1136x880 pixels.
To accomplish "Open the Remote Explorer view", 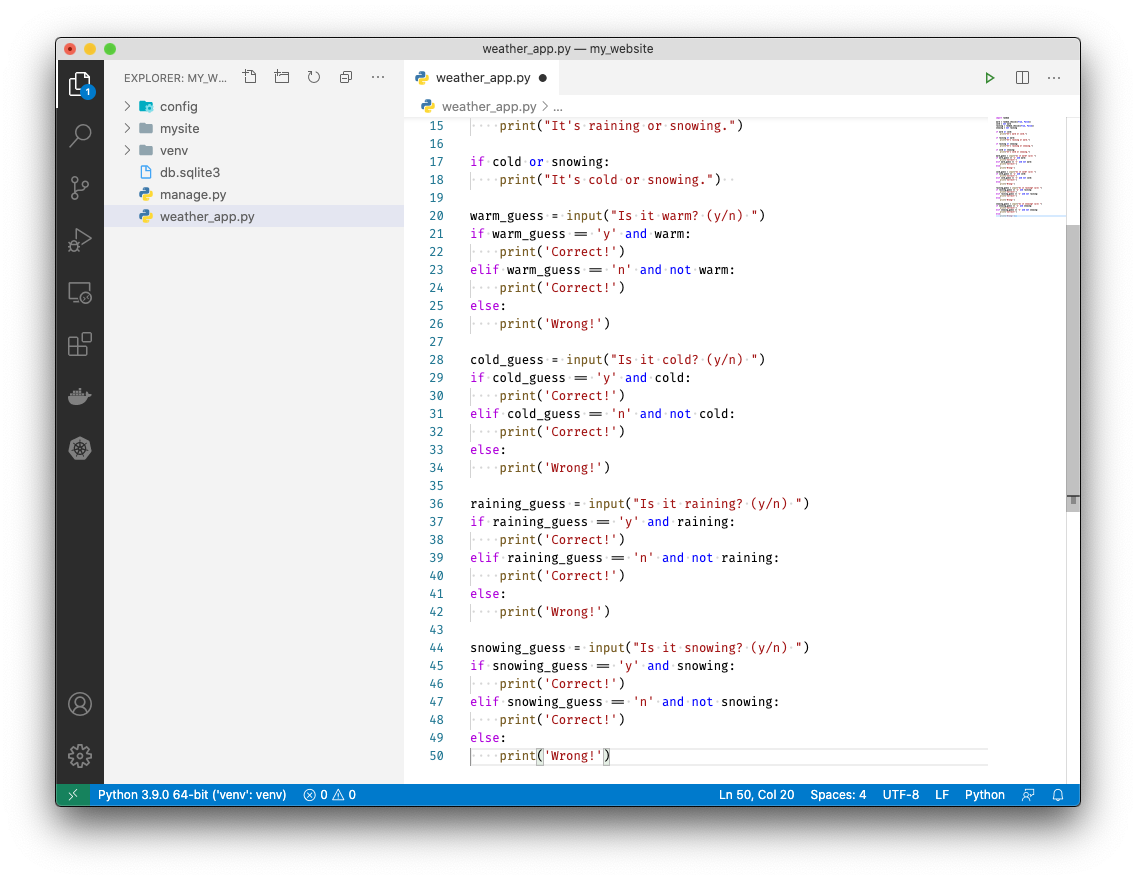I will (x=80, y=292).
